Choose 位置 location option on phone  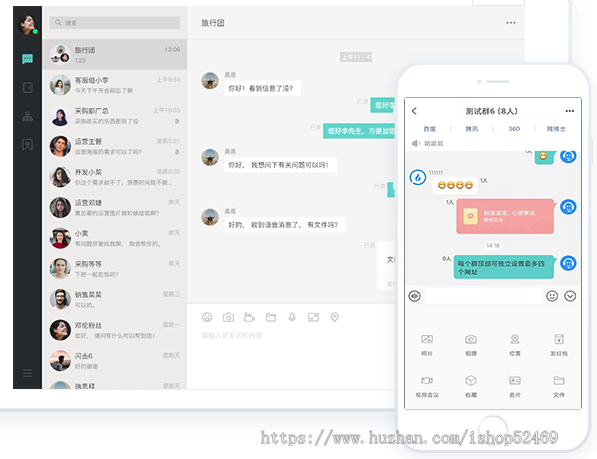point(515,345)
